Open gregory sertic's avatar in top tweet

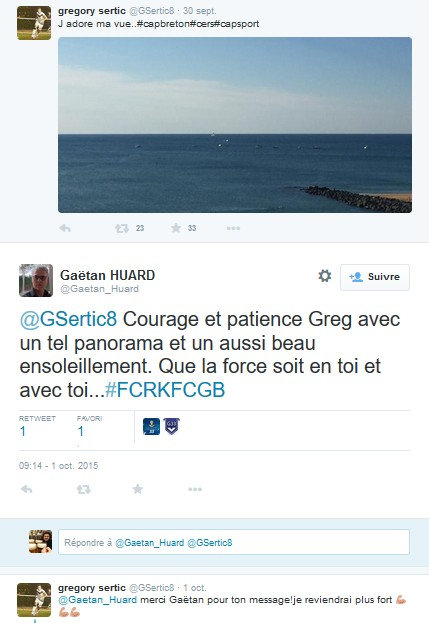pos(34,23)
